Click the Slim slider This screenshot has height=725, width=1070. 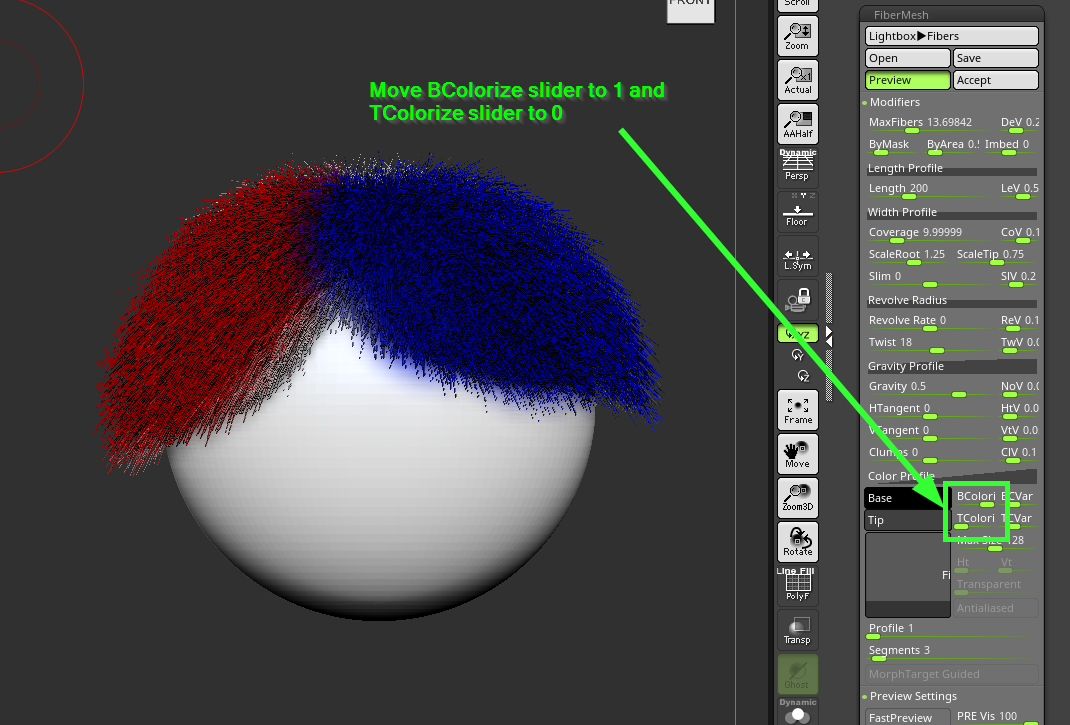(x=929, y=277)
